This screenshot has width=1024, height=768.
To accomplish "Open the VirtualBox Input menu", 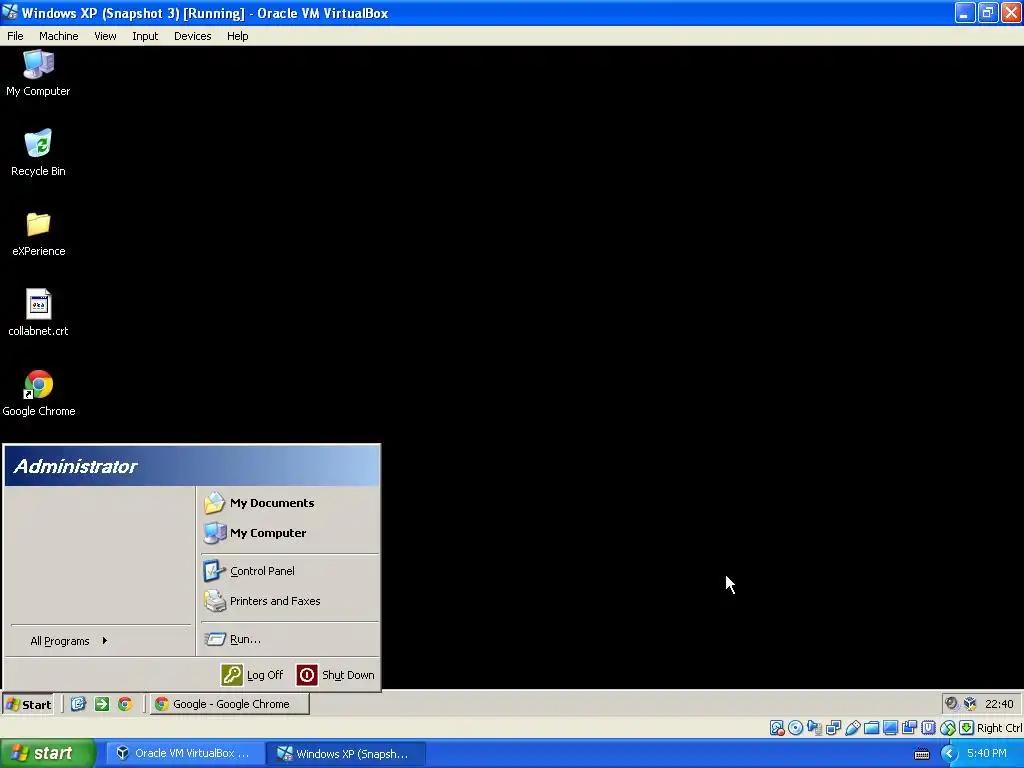I will [145, 36].
